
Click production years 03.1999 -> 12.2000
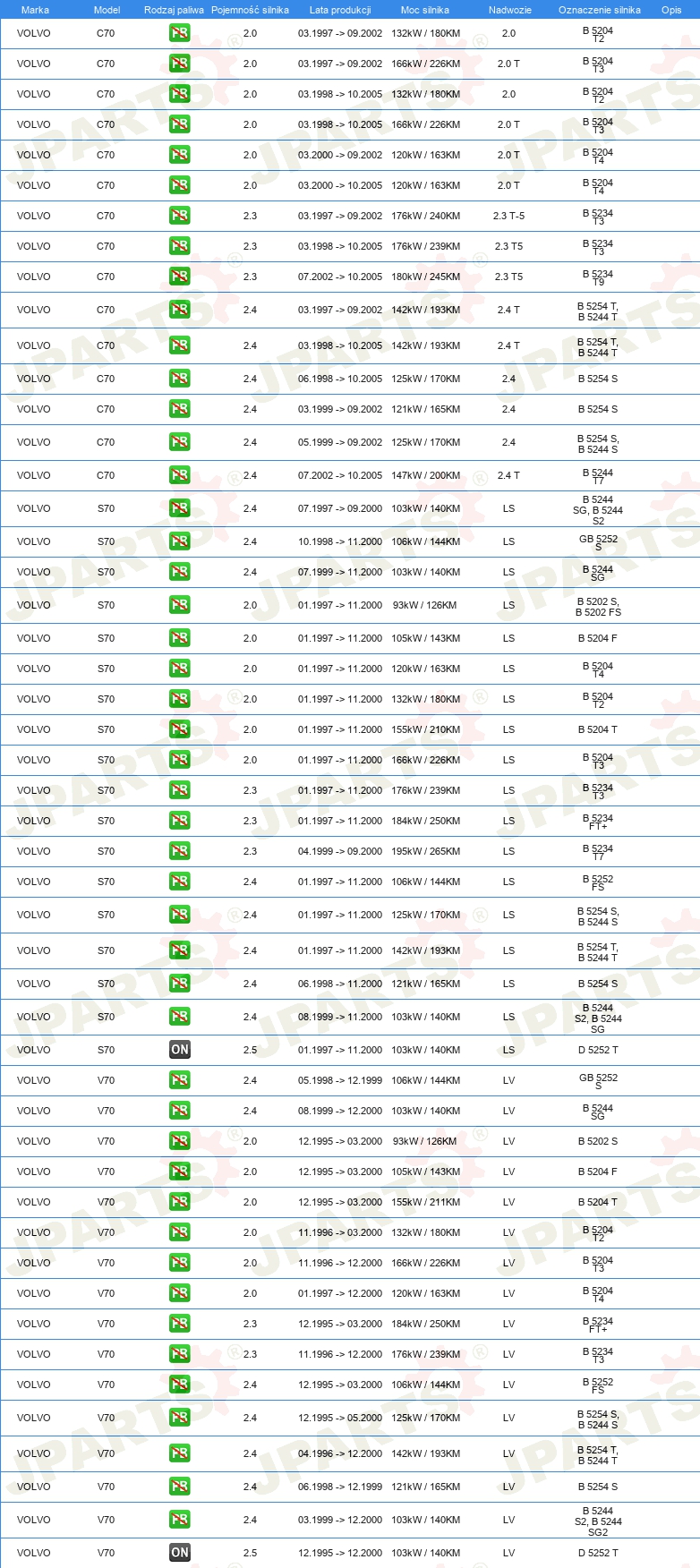pyautogui.click(x=340, y=1520)
